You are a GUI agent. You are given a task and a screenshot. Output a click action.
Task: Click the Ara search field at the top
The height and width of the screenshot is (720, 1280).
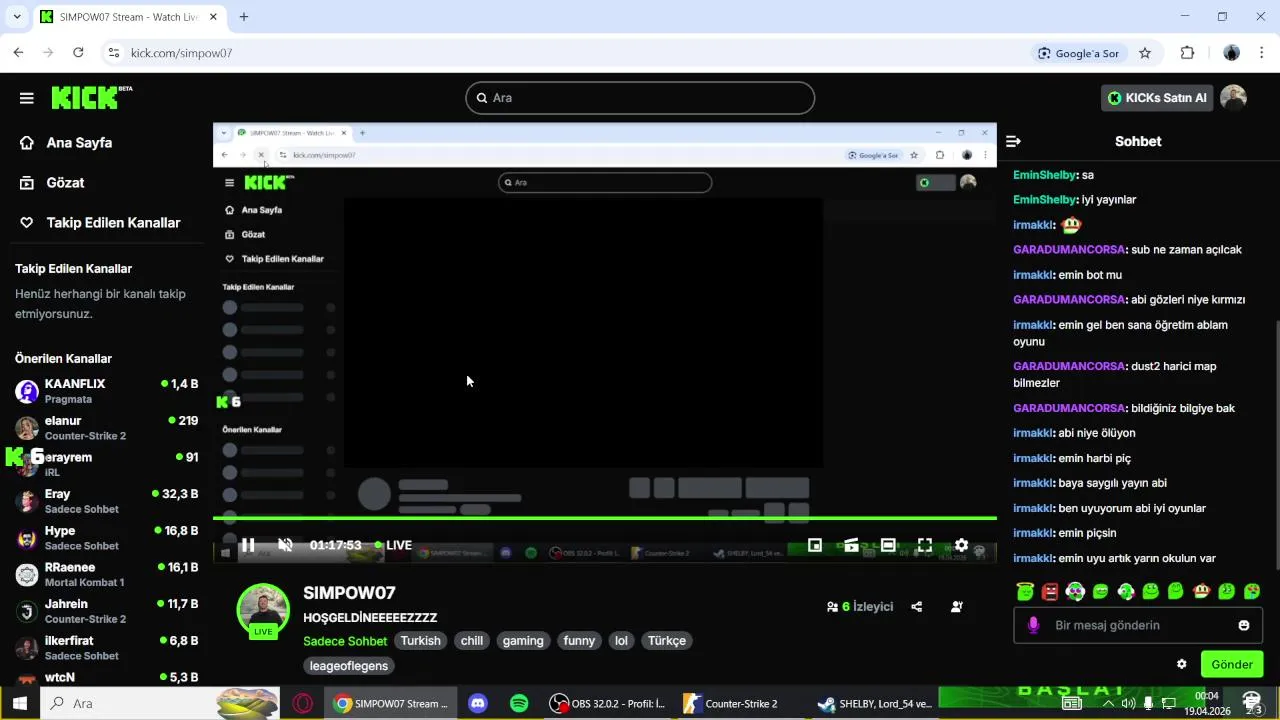click(x=640, y=98)
